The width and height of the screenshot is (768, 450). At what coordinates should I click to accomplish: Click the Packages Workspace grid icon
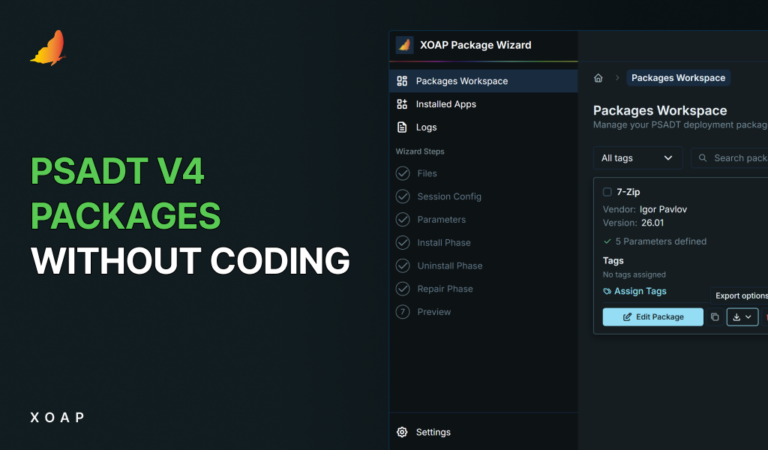tap(402, 81)
